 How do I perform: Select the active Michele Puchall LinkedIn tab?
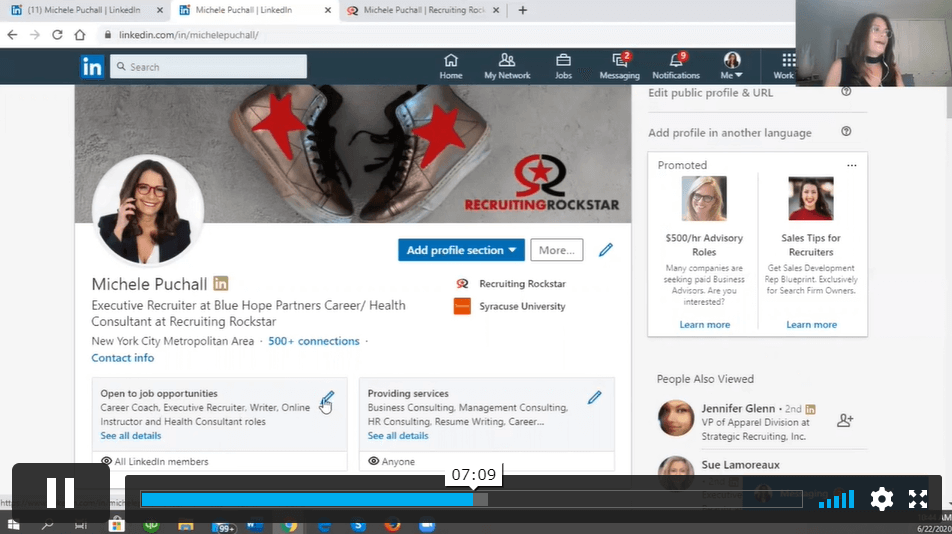tap(244, 10)
